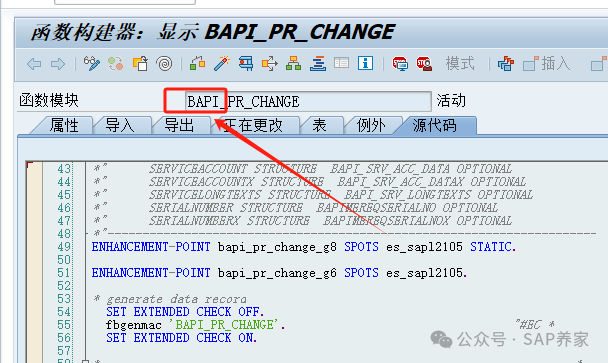Open the 例外 tab
This screenshot has height=363, width=608.
(x=371, y=125)
